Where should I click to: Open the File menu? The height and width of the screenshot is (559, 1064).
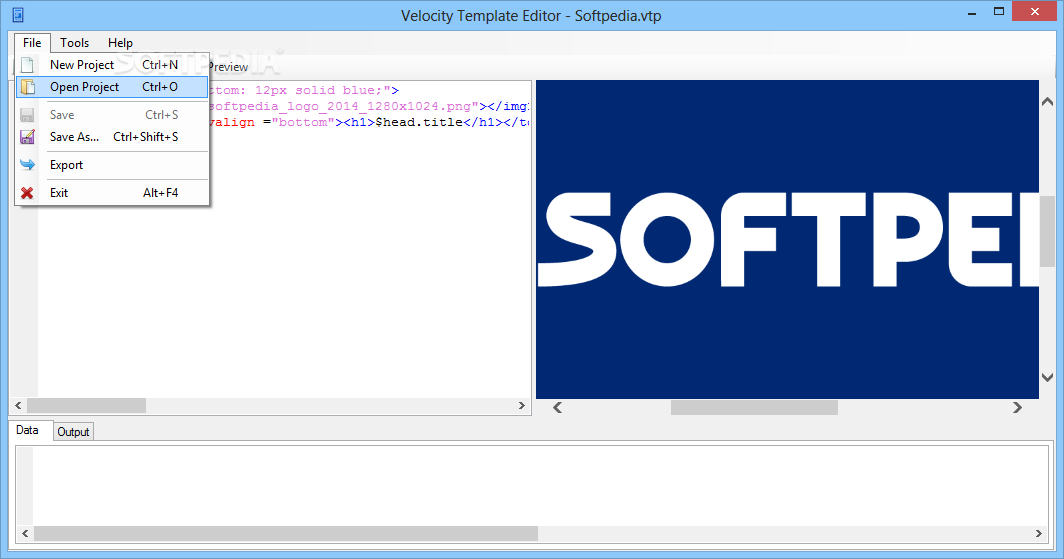point(32,43)
